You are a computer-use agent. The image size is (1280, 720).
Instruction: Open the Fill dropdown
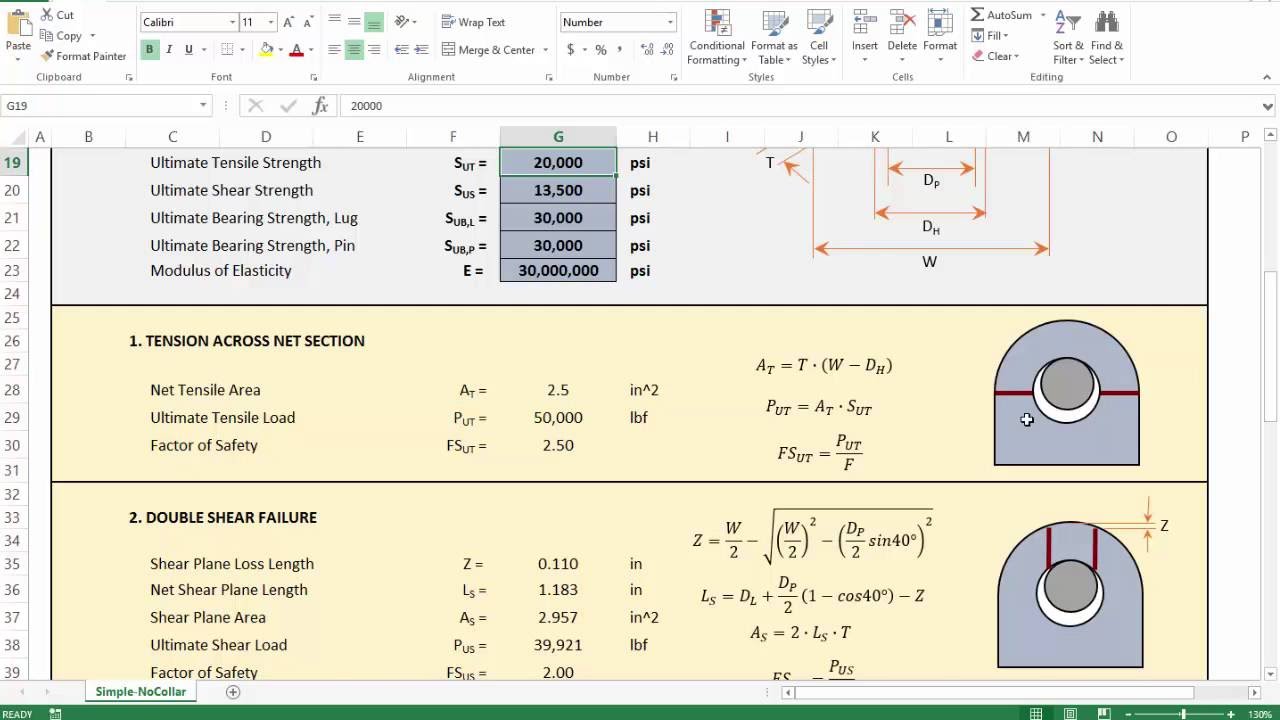pyautogui.click(x=991, y=36)
